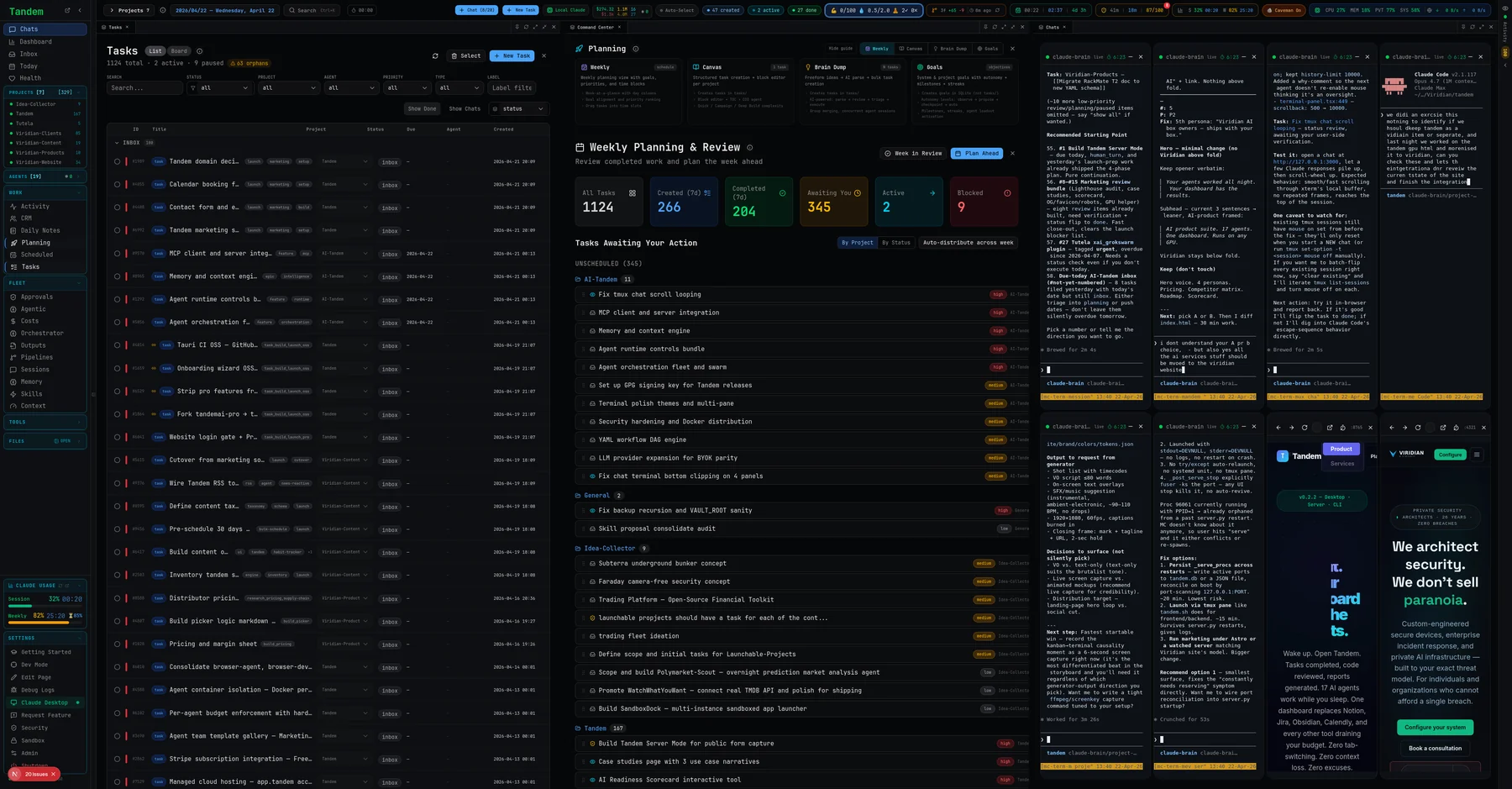This screenshot has width=1512, height=789.
Task: Click Configure your system on Viridian page
Action: tap(1435, 728)
